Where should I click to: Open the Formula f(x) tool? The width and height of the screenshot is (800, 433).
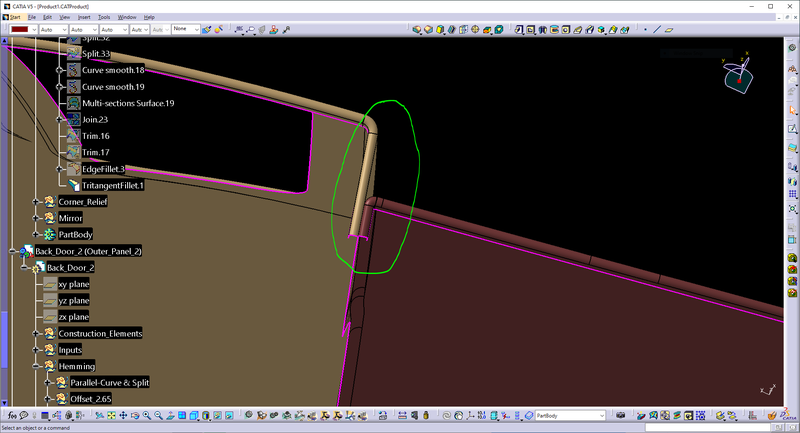[x=12, y=416]
